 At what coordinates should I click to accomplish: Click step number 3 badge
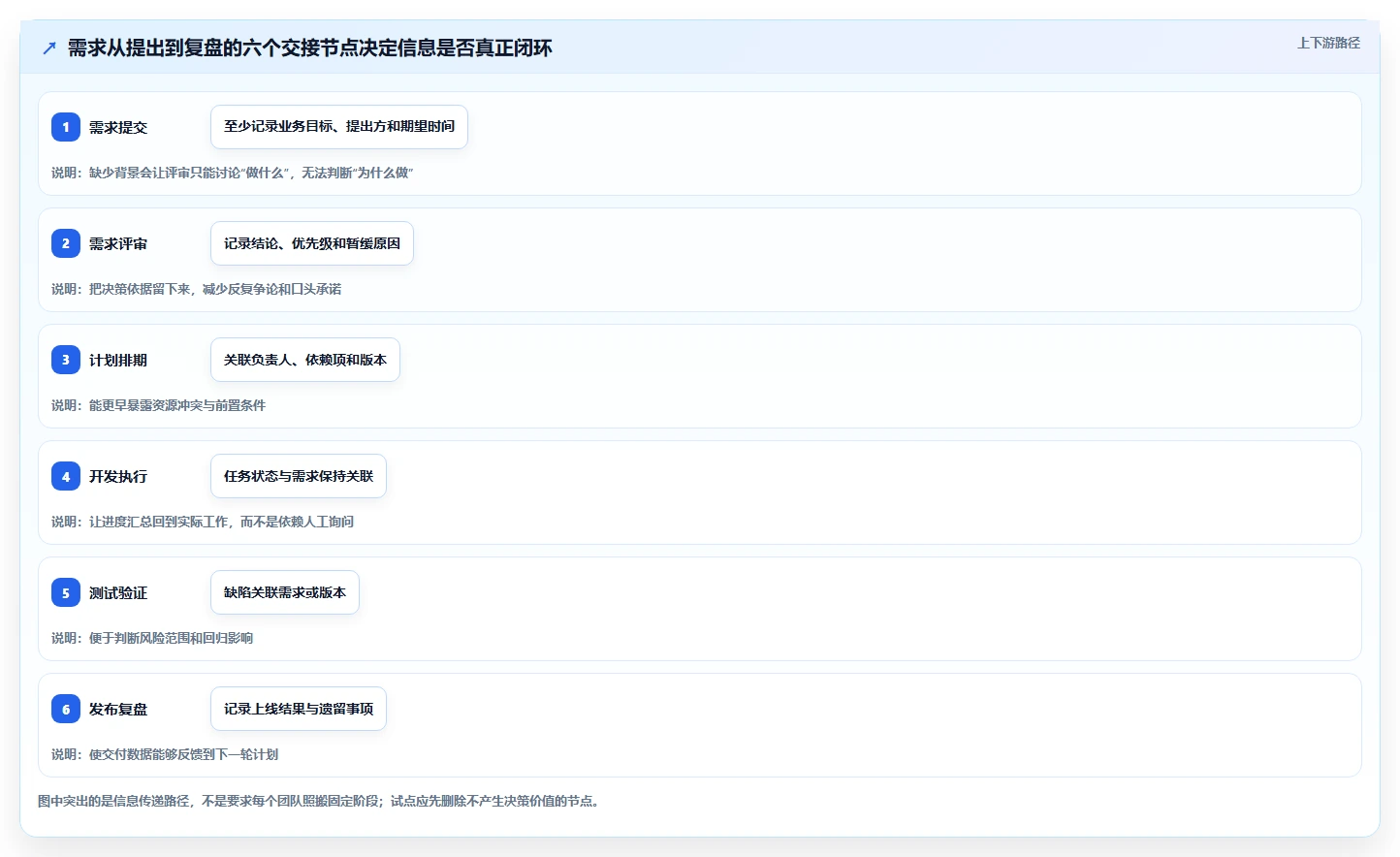coord(66,360)
